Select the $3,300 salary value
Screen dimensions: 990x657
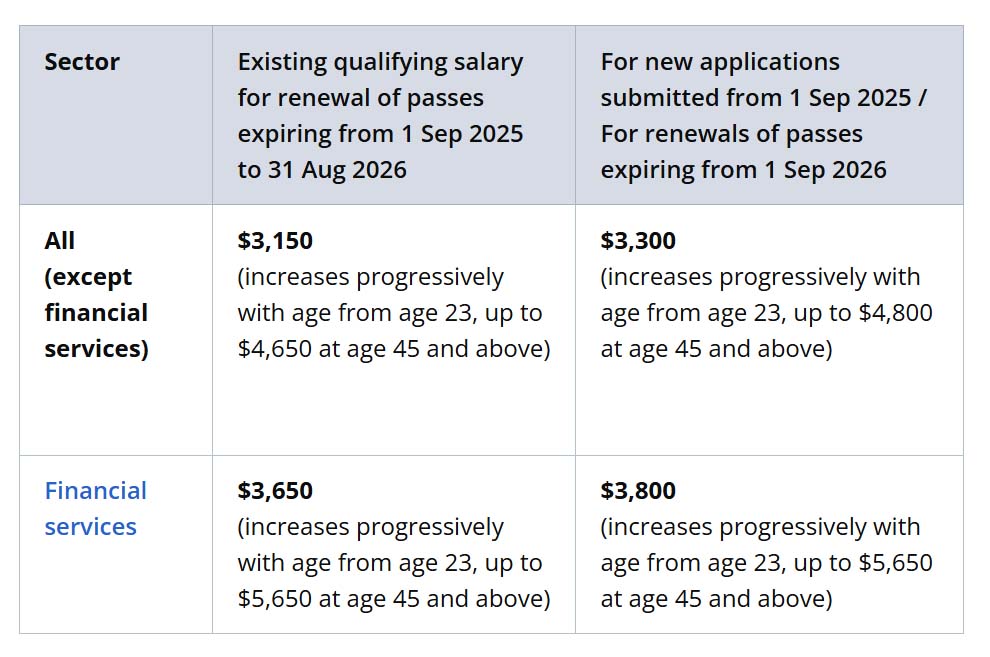pyautogui.click(x=638, y=240)
